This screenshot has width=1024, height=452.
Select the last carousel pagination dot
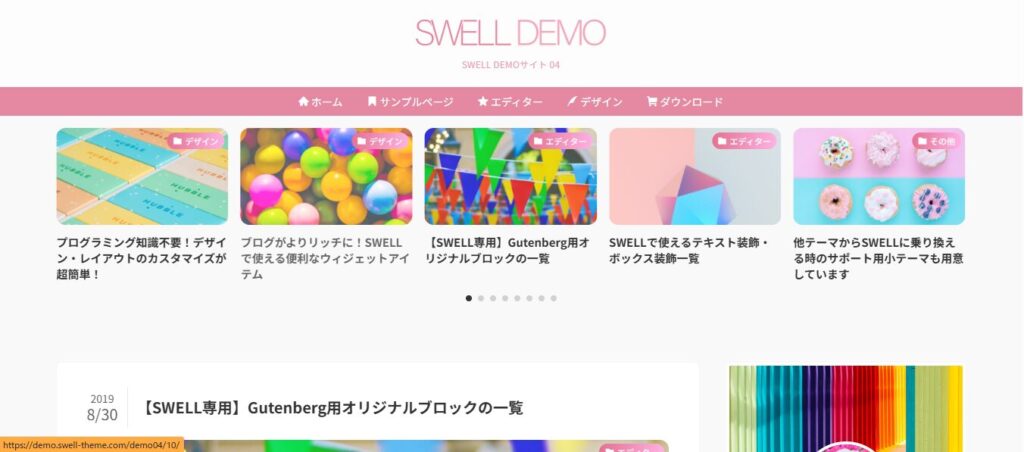tap(553, 298)
